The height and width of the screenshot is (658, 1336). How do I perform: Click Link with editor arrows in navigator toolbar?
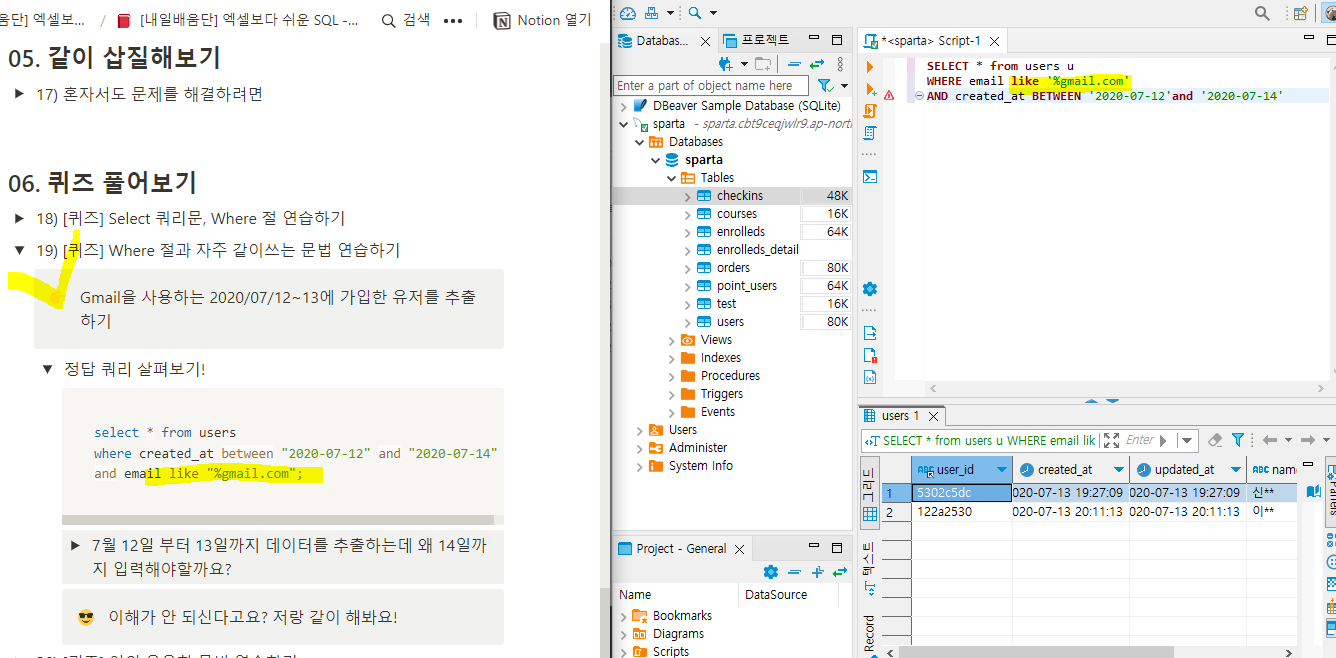tap(817, 64)
